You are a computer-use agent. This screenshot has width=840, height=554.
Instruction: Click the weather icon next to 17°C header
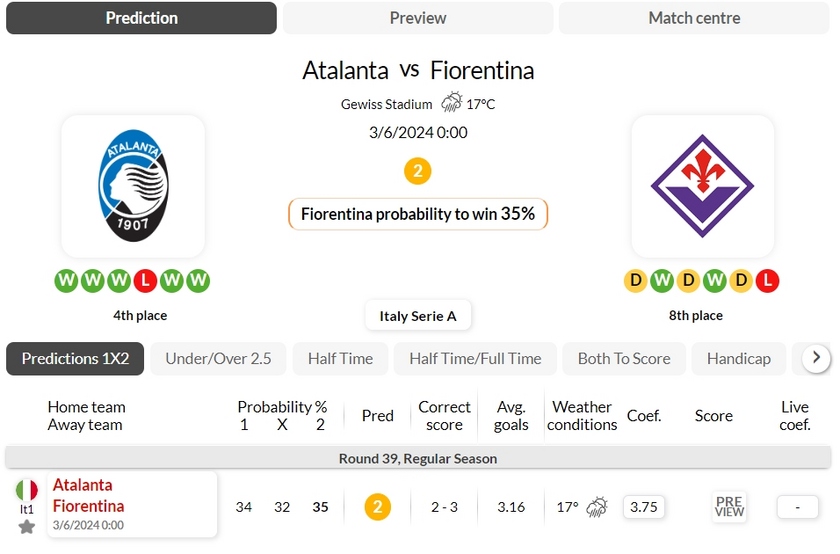[x=452, y=102]
